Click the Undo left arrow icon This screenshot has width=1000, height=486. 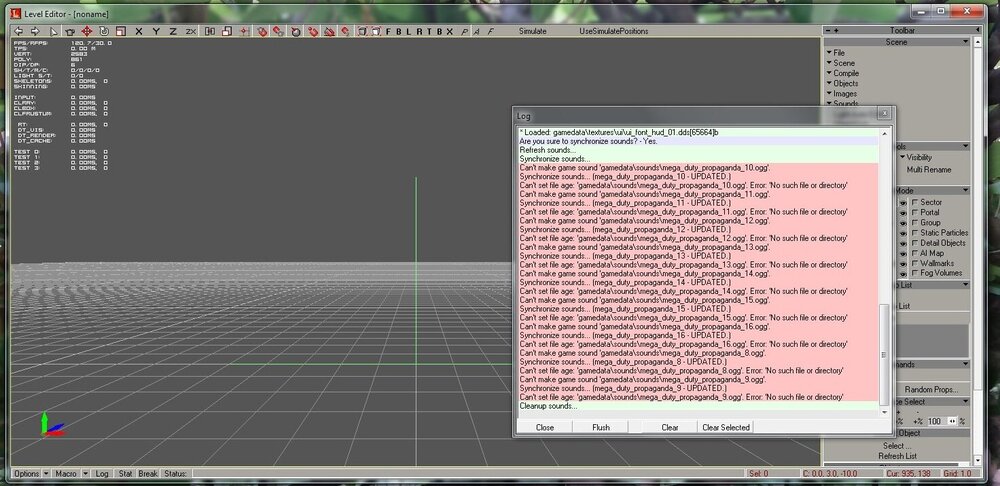tap(19, 31)
